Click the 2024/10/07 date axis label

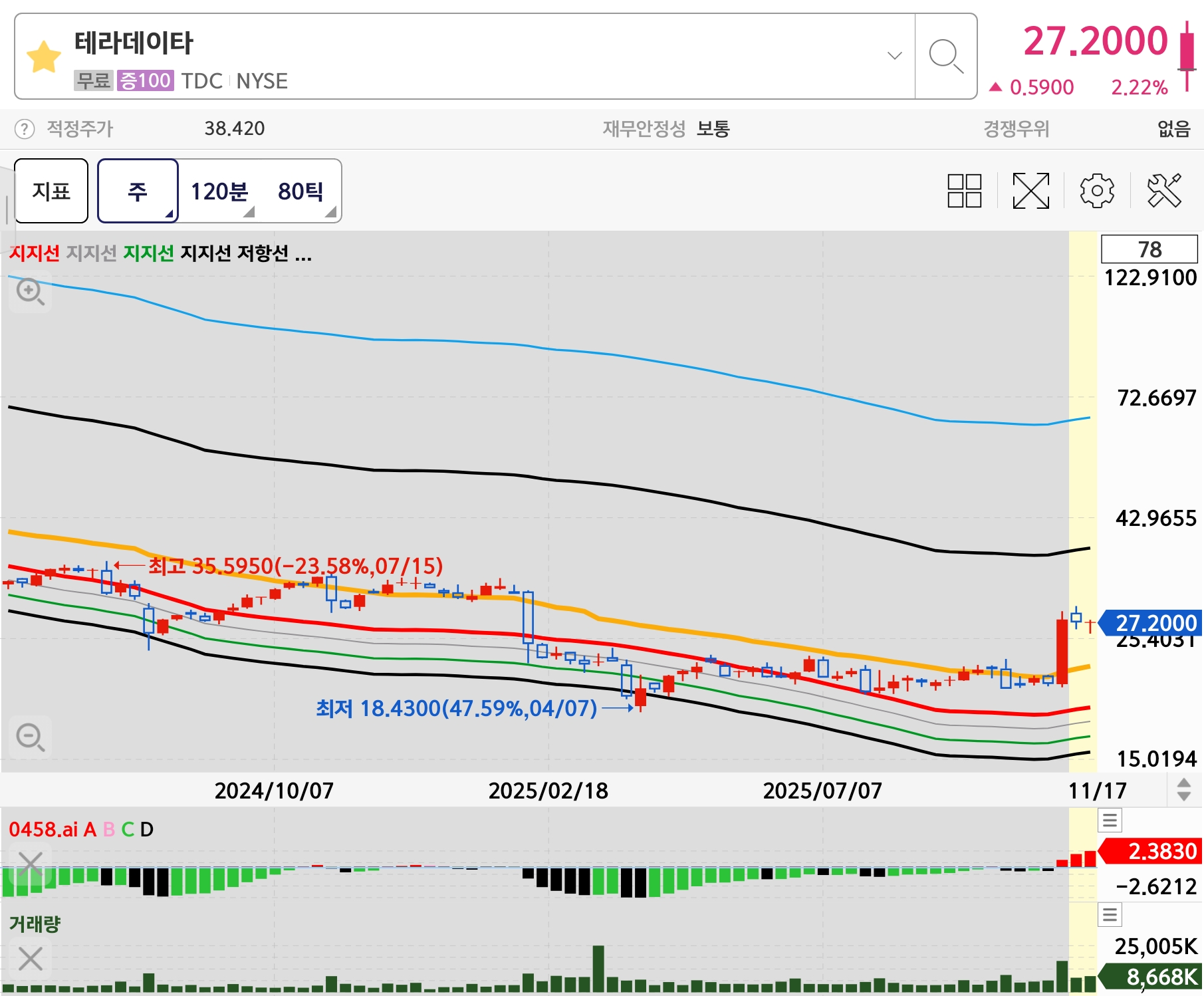coord(274,791)
